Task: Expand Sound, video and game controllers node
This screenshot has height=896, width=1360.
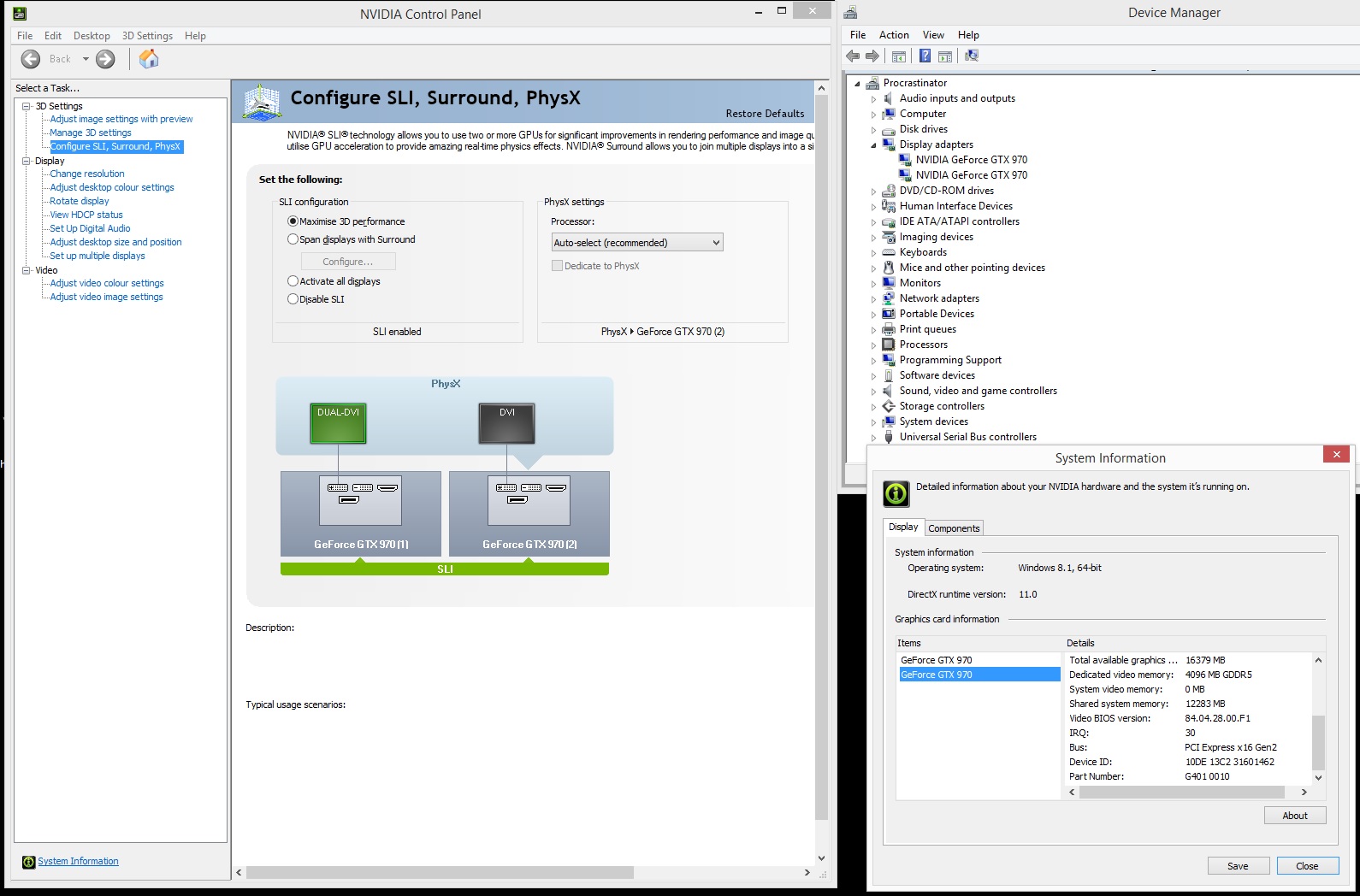Action: click(873, 392)
